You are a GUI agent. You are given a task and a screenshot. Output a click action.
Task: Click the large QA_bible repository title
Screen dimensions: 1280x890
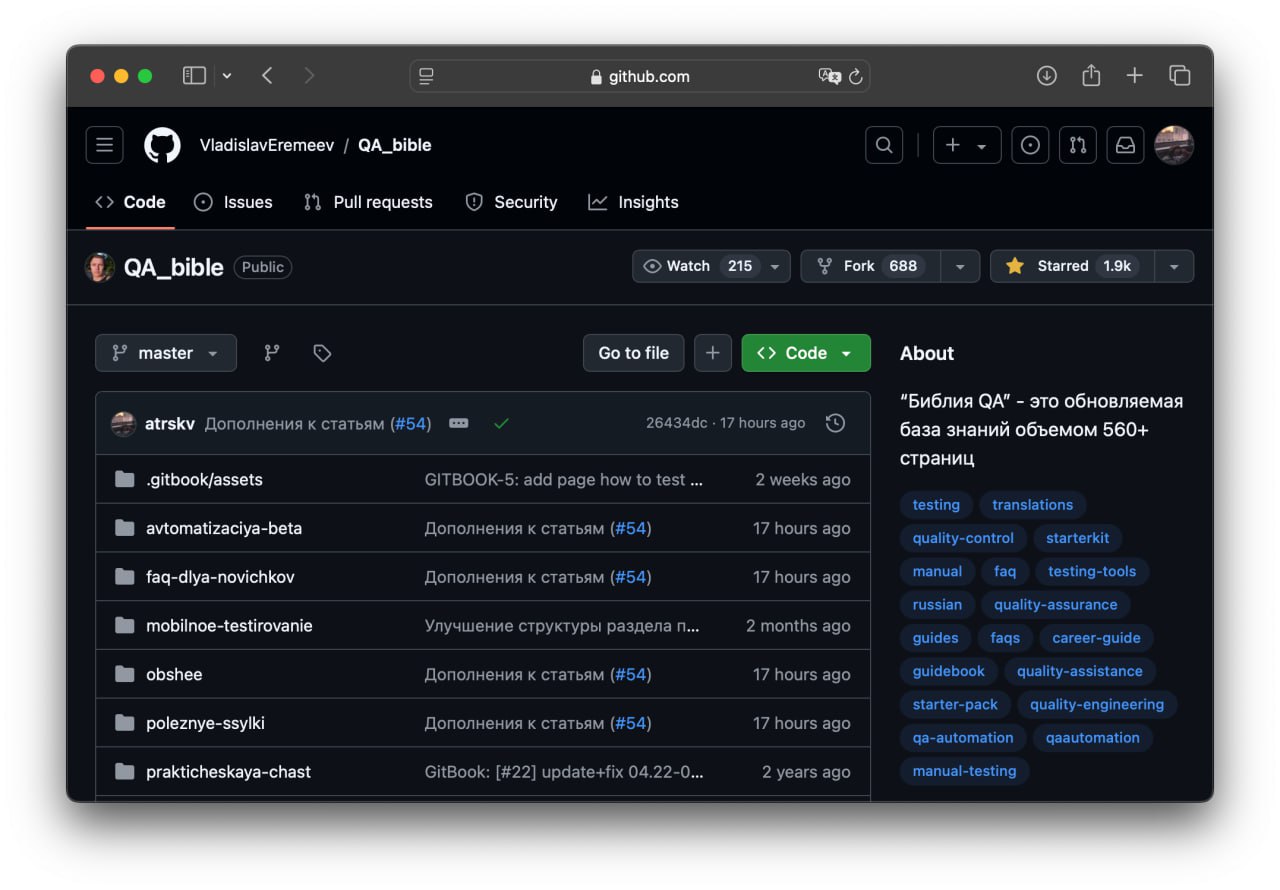(x=174, y=267)
